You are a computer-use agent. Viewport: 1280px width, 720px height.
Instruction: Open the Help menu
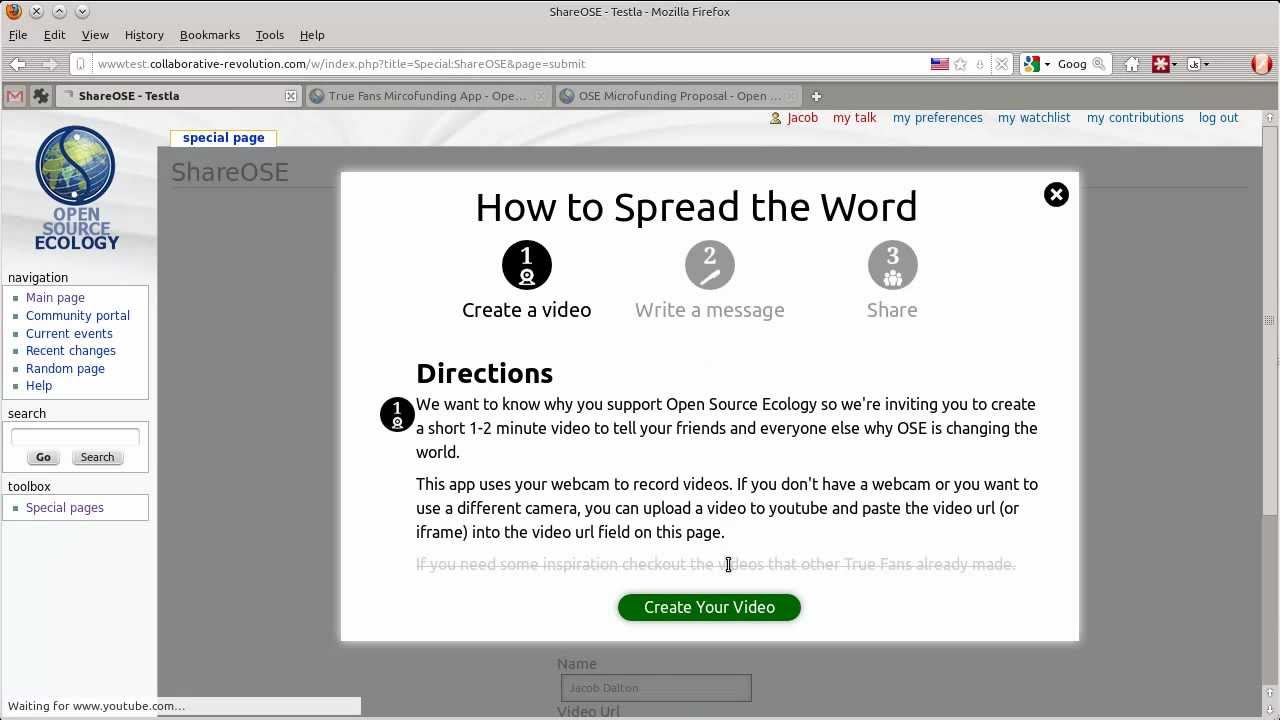pyautogui.click(x=312, y=35)
